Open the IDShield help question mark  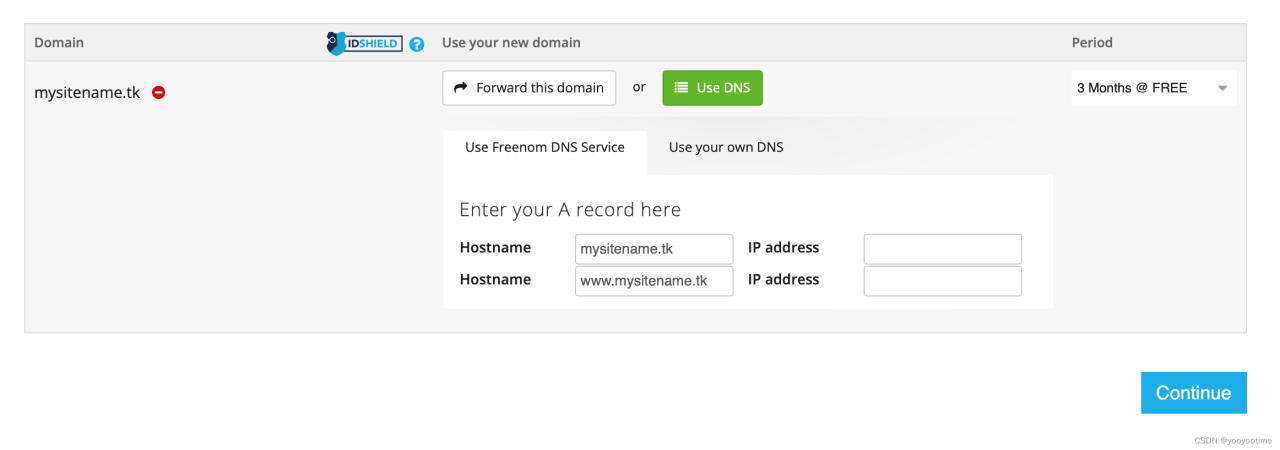pos(417,44)
